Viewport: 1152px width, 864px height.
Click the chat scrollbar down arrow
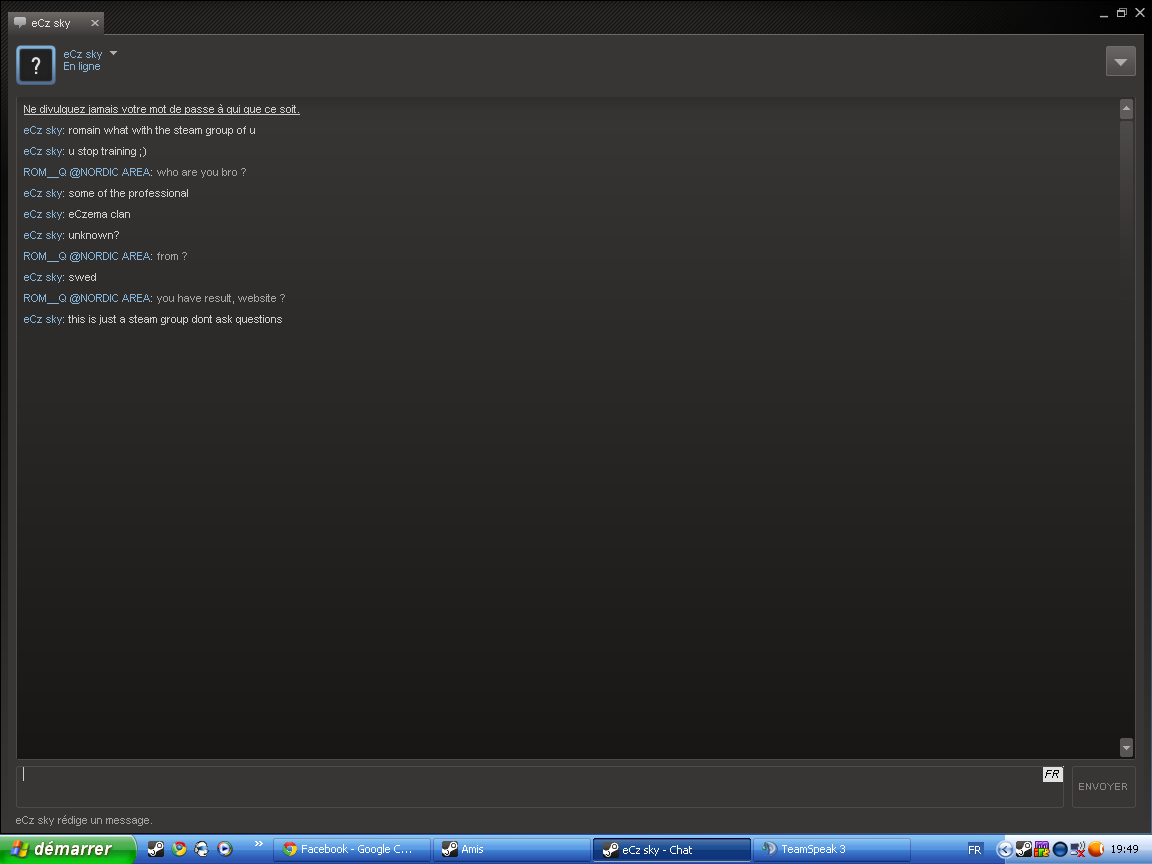click(x=1126, y=747)
